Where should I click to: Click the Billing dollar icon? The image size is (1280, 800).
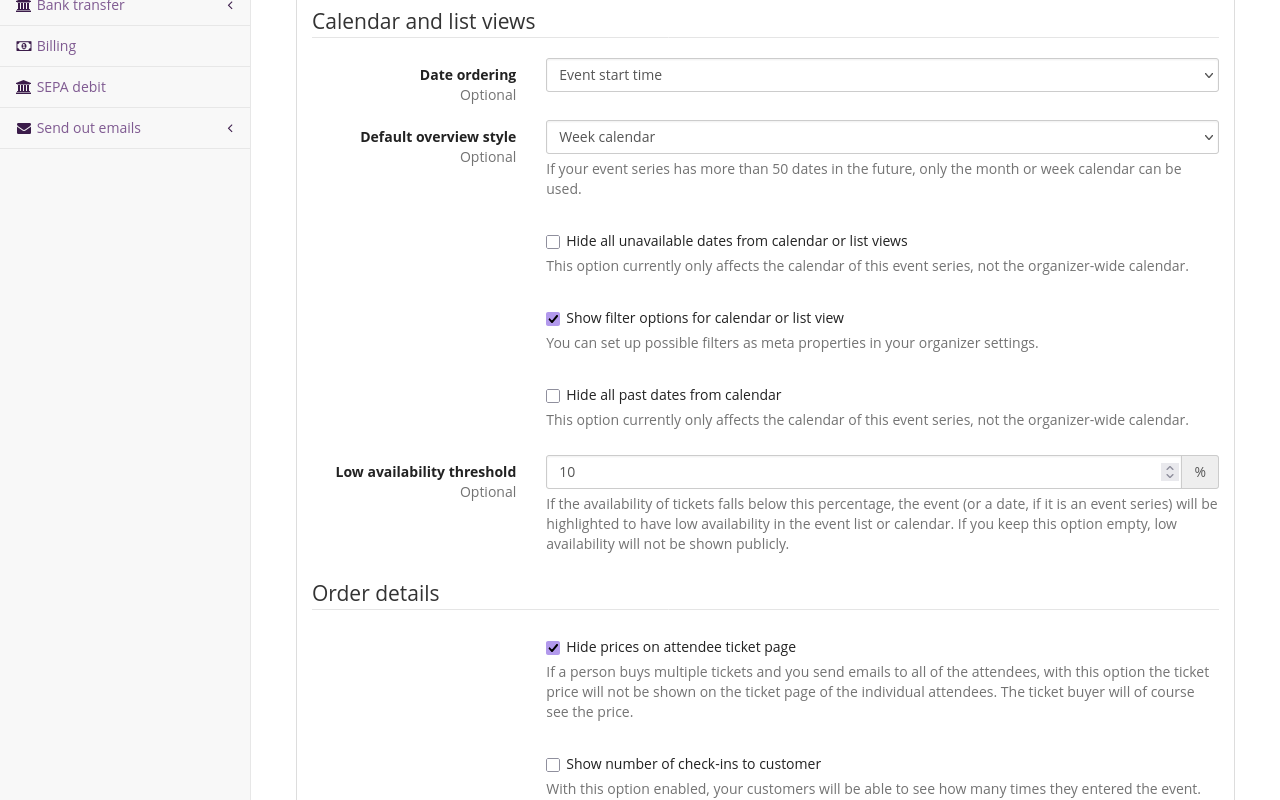24,45
